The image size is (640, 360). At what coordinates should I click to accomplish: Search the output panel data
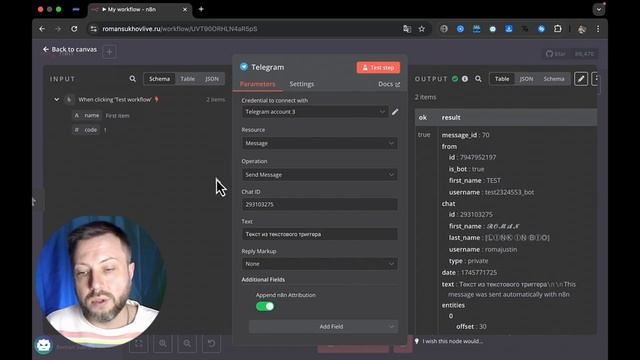pos(478,79)
